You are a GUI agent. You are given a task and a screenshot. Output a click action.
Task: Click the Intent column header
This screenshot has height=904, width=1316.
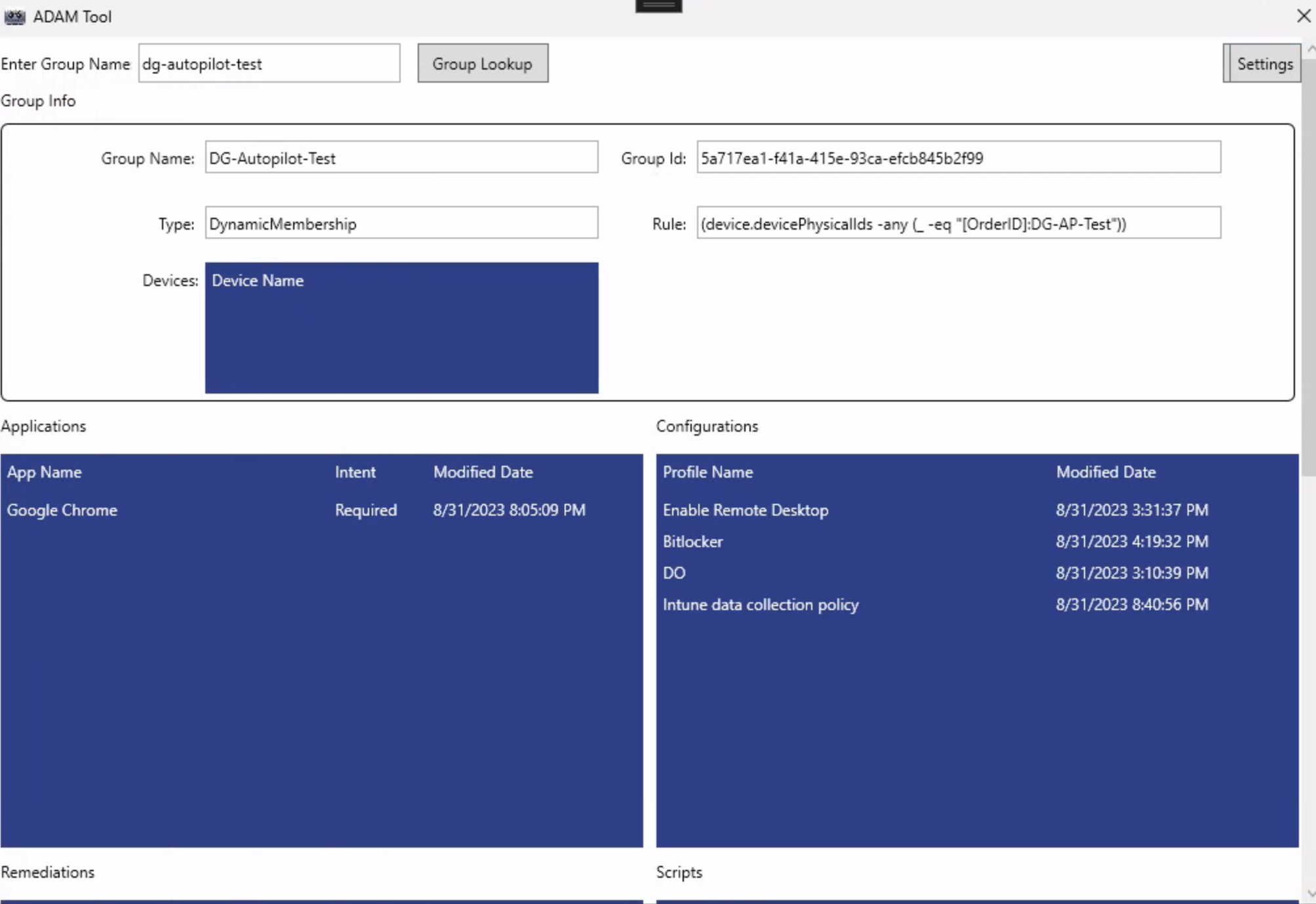(x=355, y=472)
